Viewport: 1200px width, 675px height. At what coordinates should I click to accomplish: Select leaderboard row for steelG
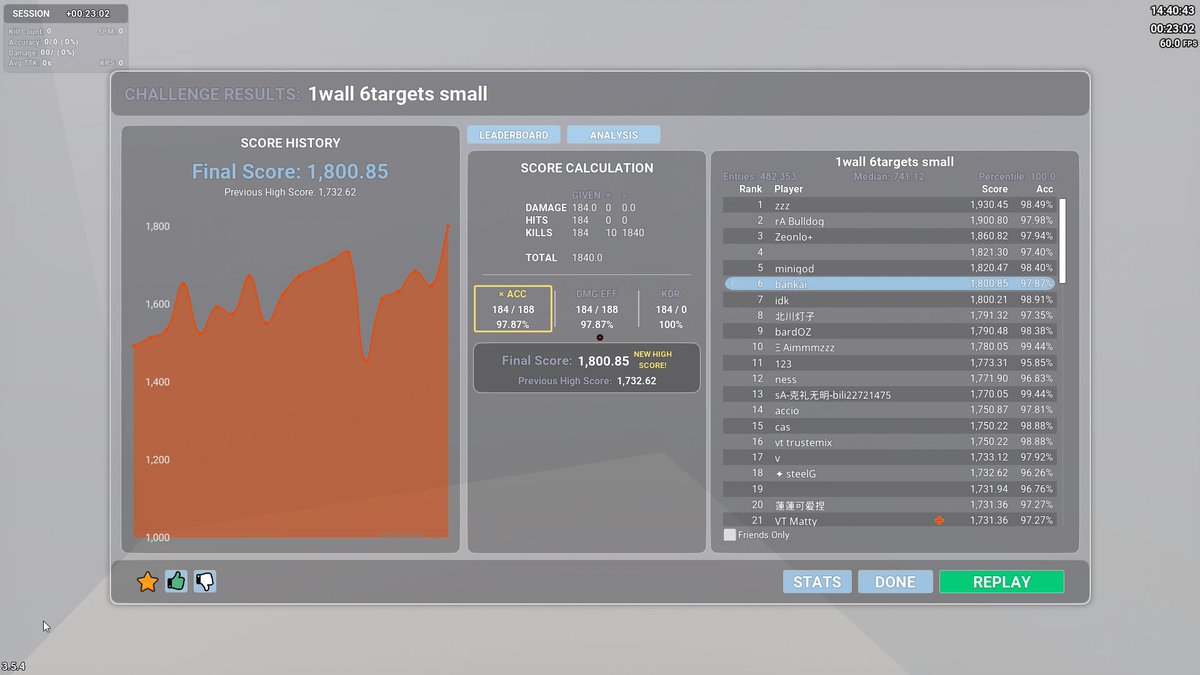point(889,473)
